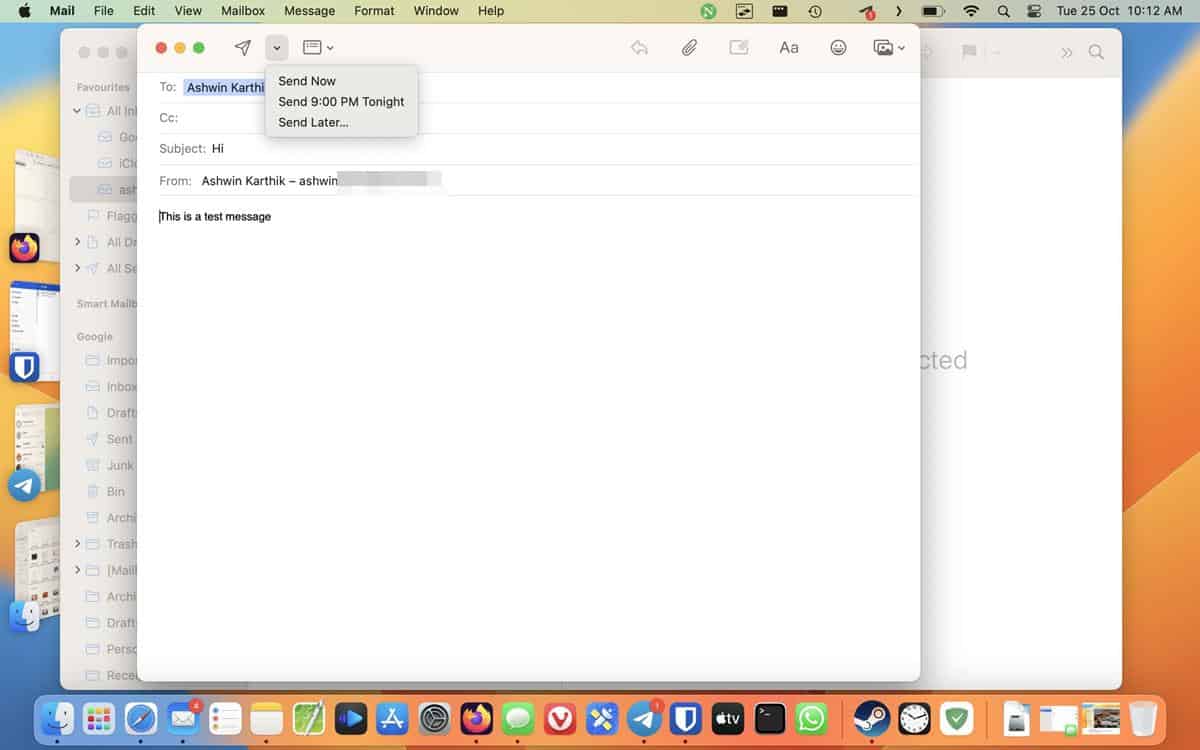Image resolution: width=1200 pixels, height=750 pixels.
Task: Open WhatsApp from the Dock
Action: point(813,718)
